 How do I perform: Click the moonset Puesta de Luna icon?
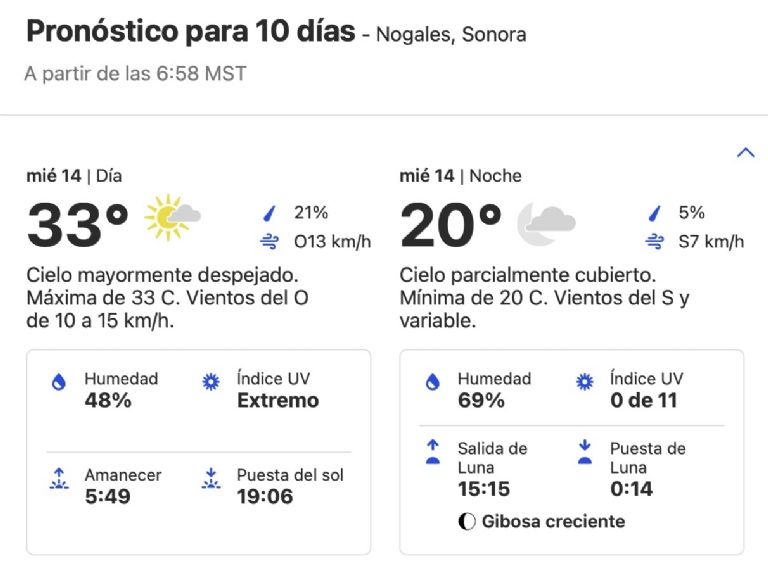585,452
